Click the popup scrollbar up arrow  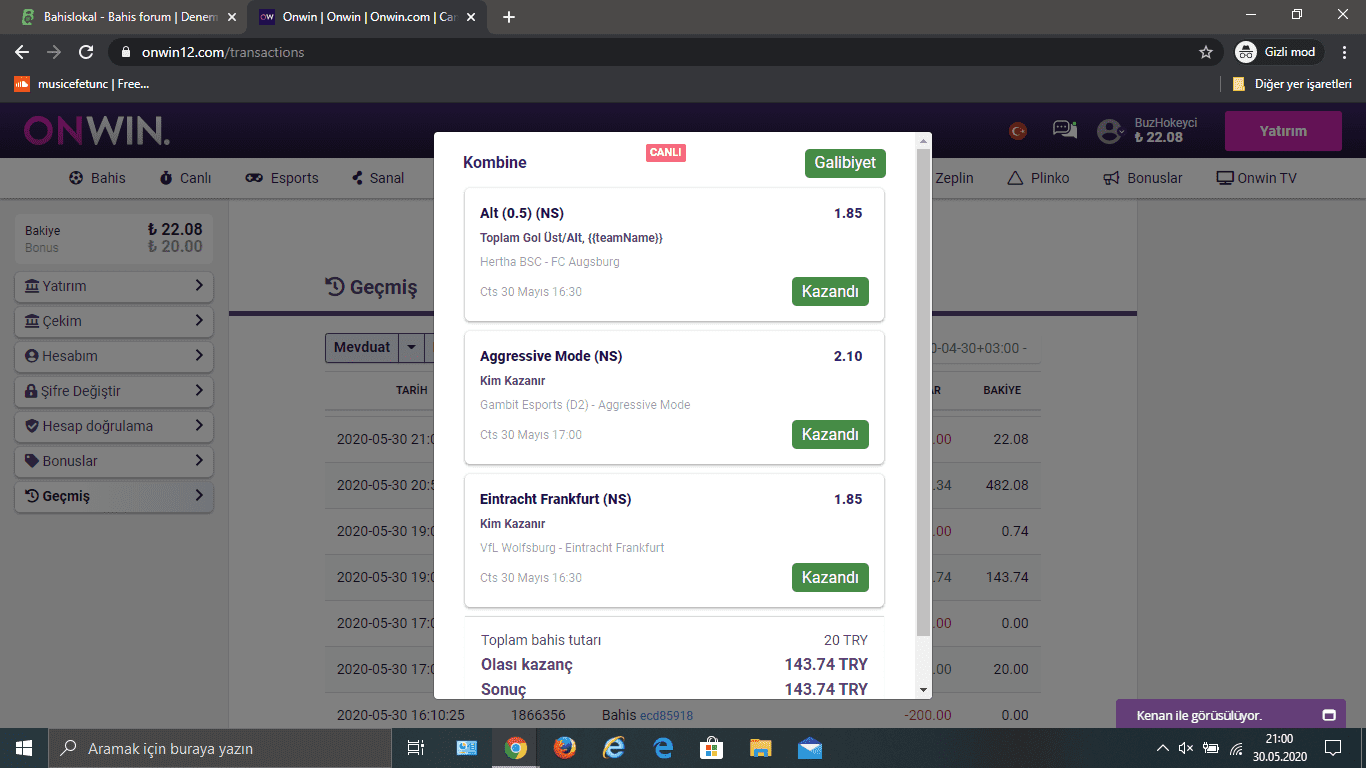click(923, 141)
